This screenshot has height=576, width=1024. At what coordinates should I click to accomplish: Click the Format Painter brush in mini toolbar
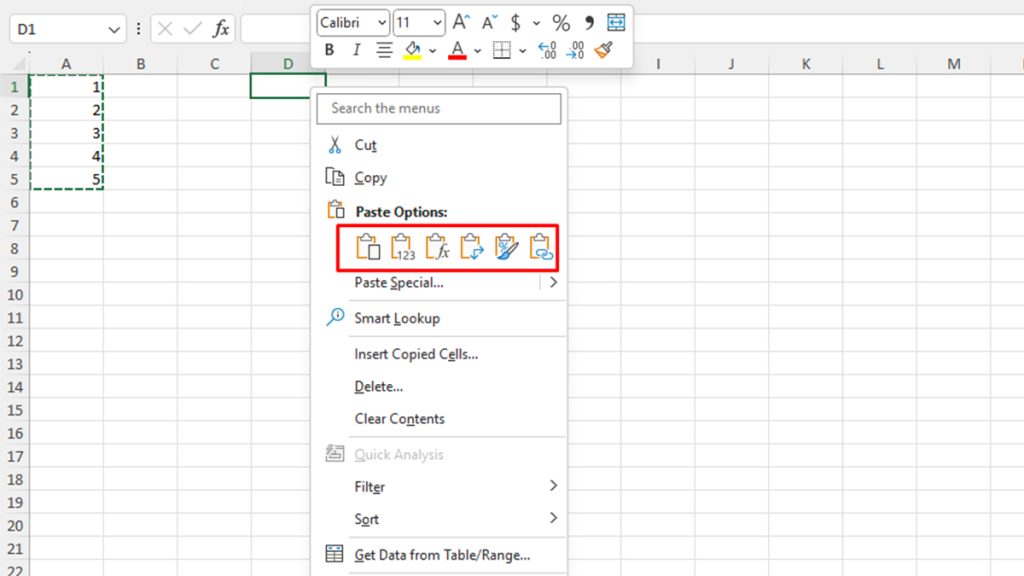[603, 50]
